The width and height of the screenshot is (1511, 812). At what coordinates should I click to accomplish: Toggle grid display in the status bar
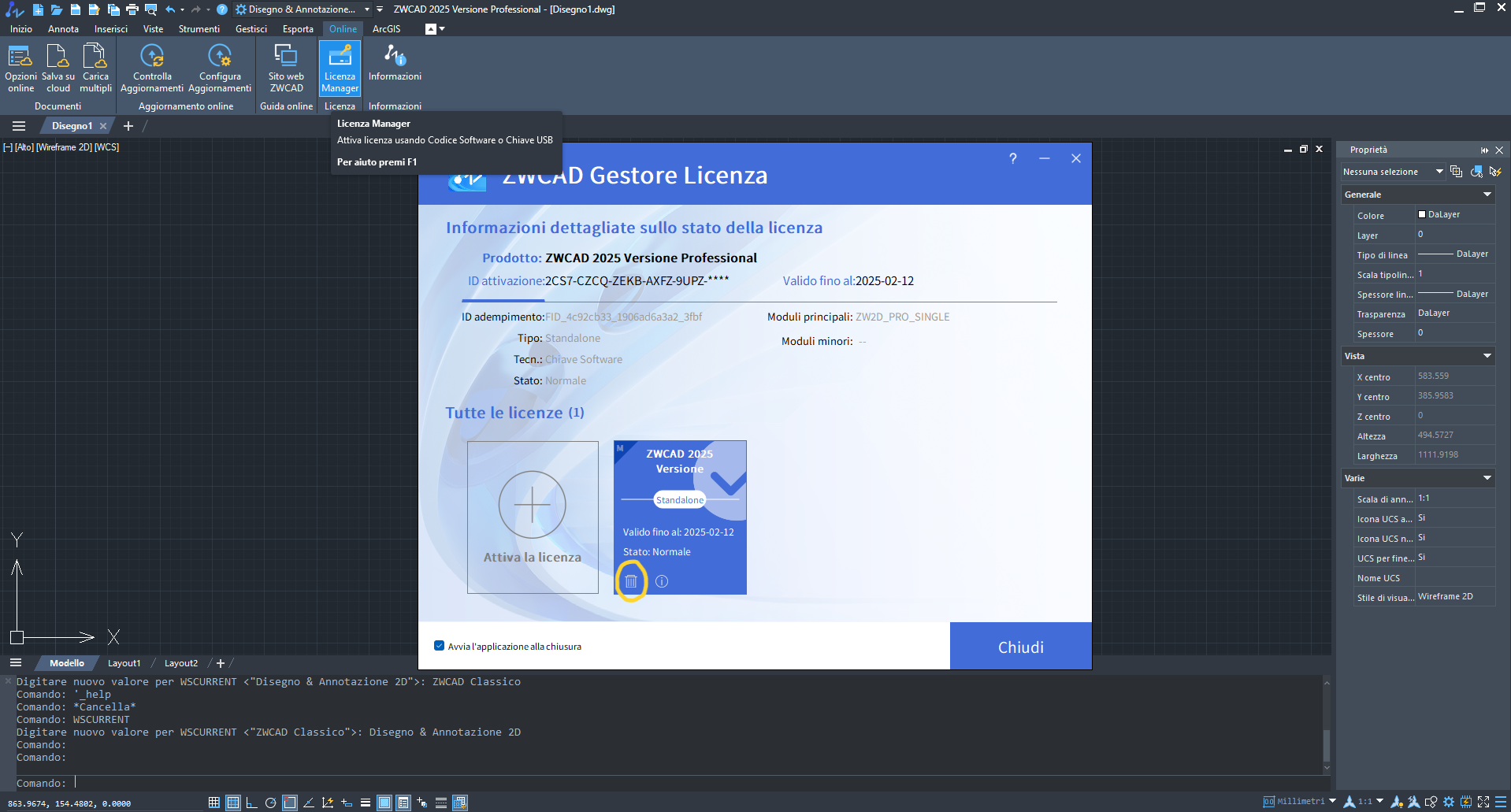232,803
